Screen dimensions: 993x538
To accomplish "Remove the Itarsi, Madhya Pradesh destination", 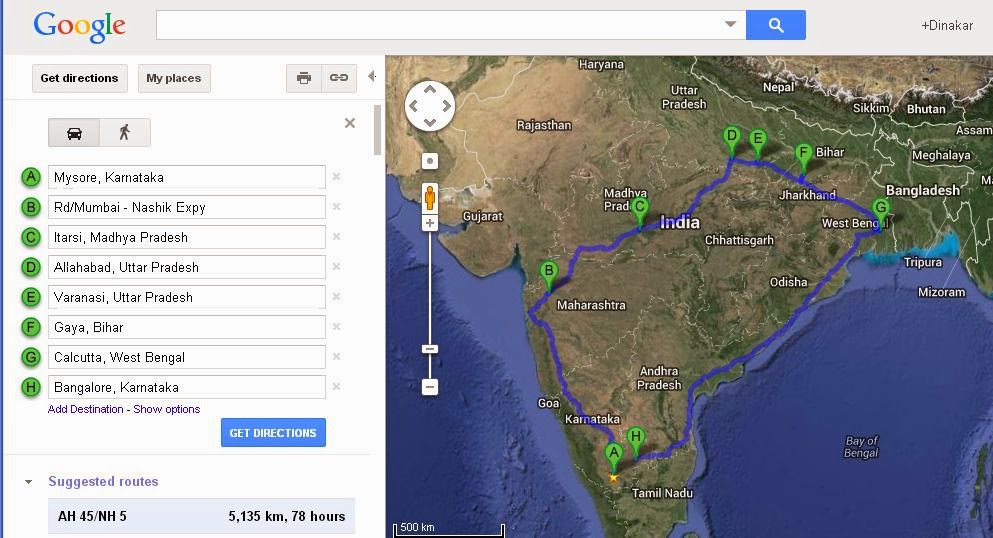I will (336, 237).
